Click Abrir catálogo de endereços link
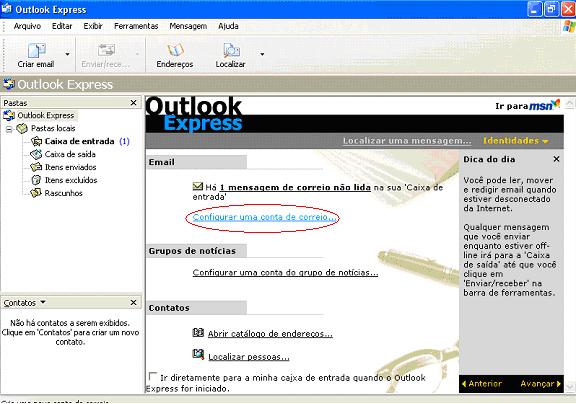This screenshot has height=404, width=576. coord(270,334)
